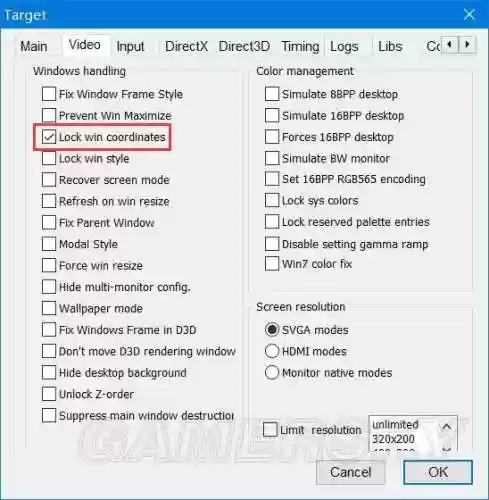Image resolution: width=489 pixels, height=500 pixels.
Task: Click the resolution list up arrow
Action: (x=447, y=426)
